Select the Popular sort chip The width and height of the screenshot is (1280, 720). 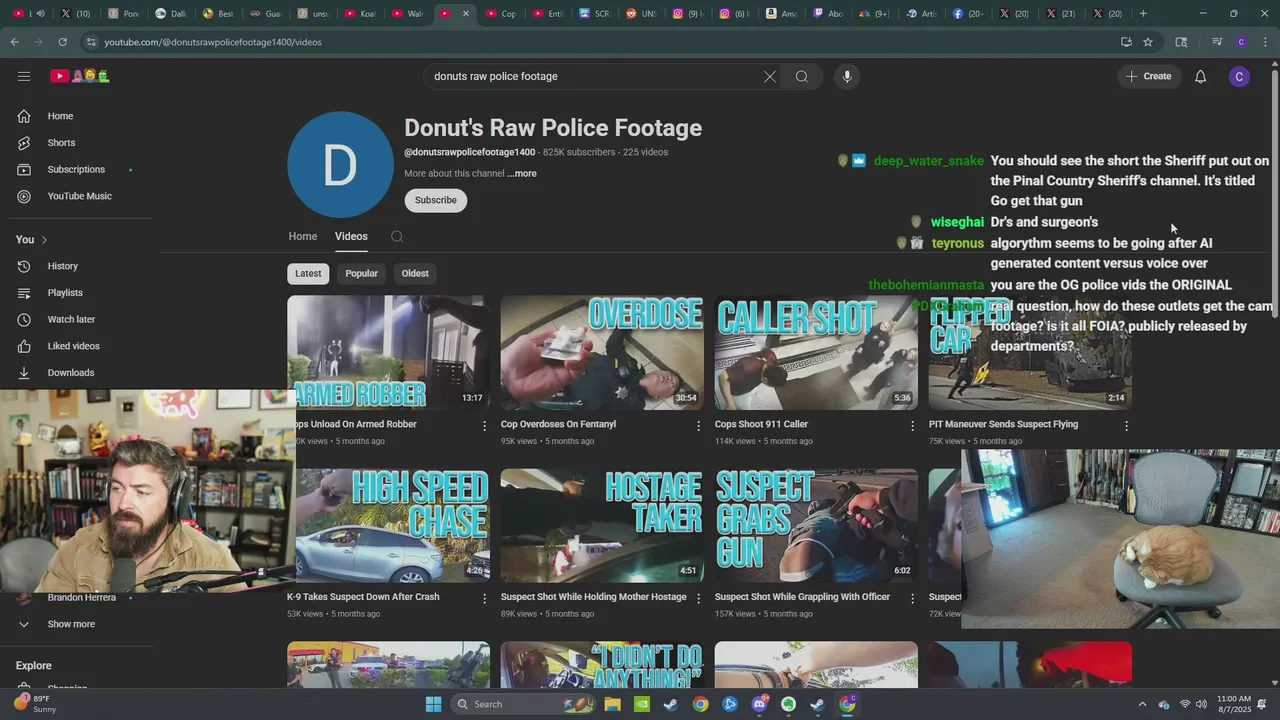click(361, 274)
